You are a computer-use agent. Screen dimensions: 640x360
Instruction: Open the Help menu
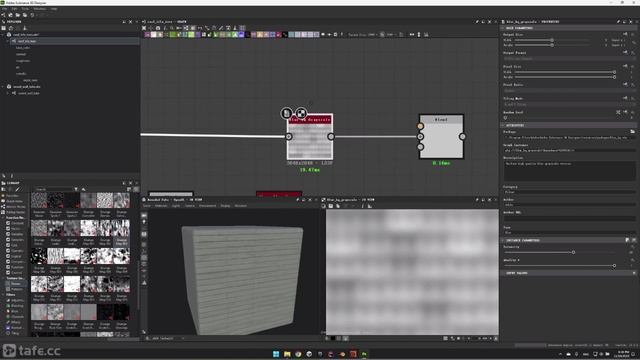[x=54, y=9]
